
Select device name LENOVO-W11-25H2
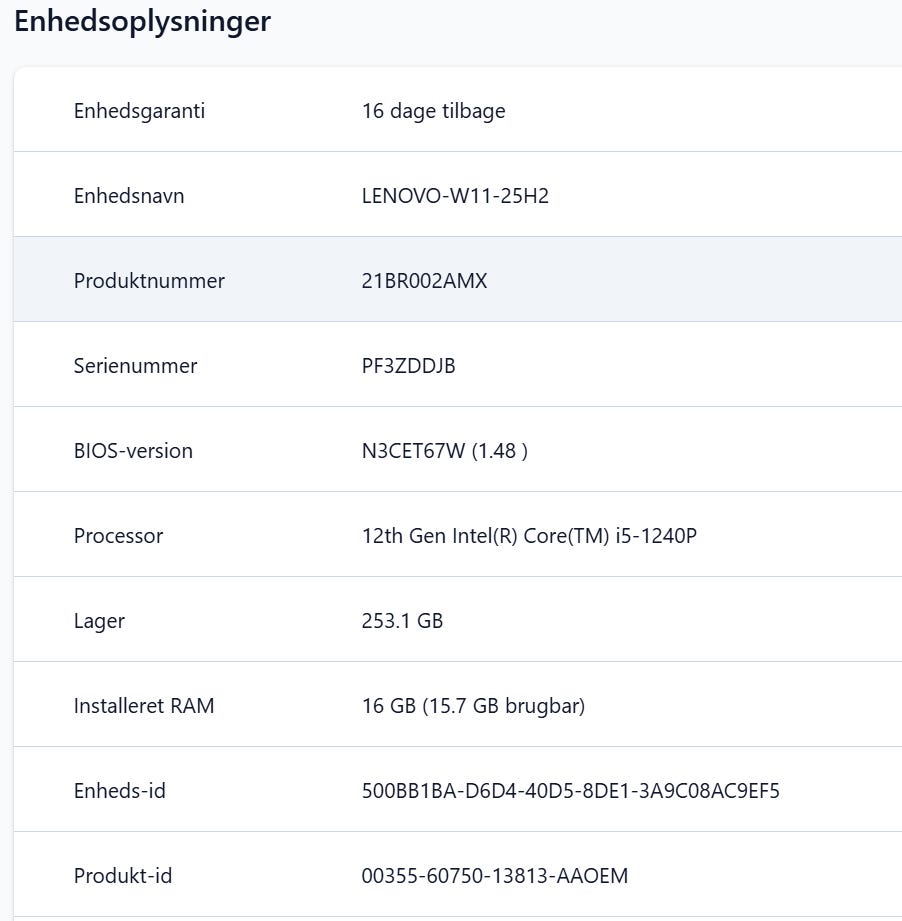point(455,196)
